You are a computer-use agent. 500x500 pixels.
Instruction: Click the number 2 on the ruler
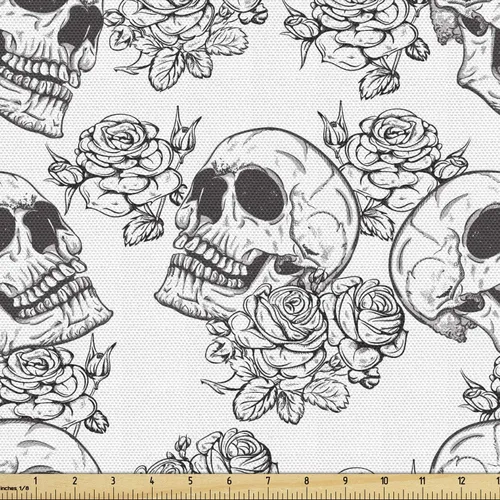tap(74, 480)
